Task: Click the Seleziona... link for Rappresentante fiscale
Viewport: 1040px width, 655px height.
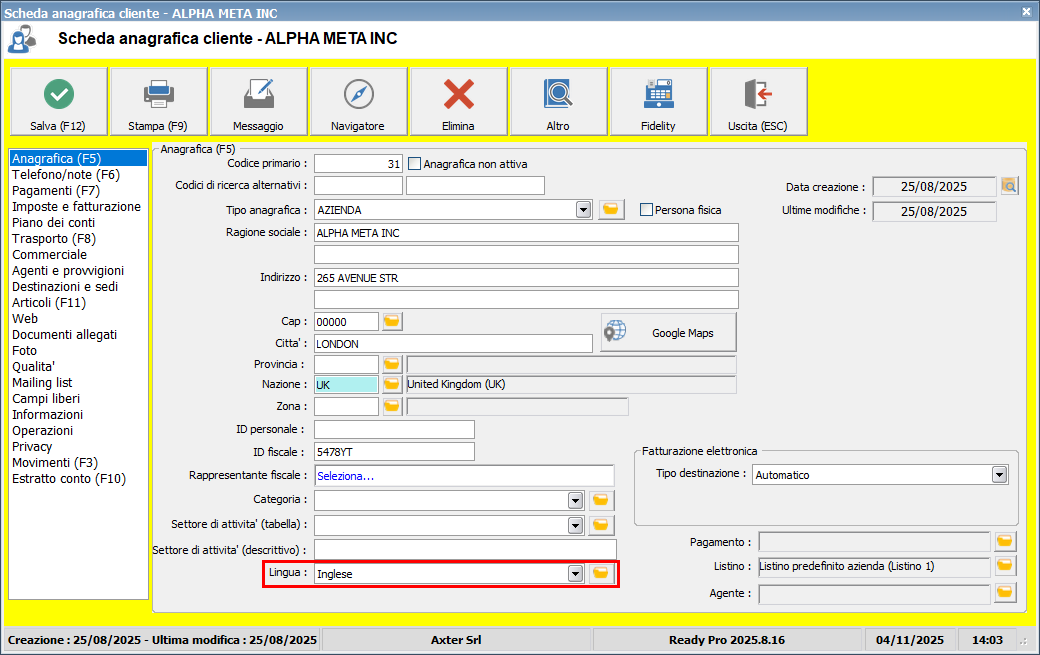Action: [346, 476]
